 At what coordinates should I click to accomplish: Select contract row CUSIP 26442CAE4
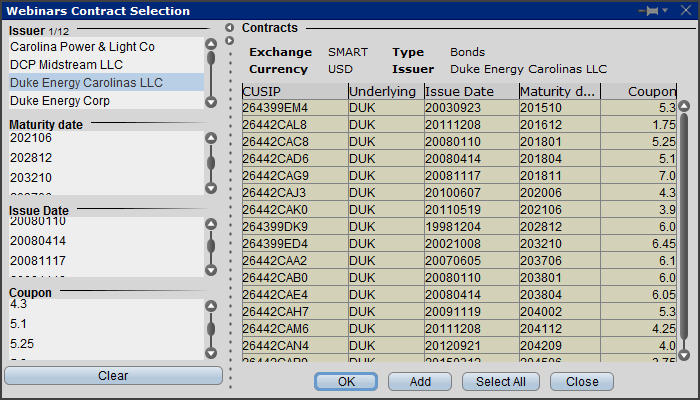click(459, 295)
